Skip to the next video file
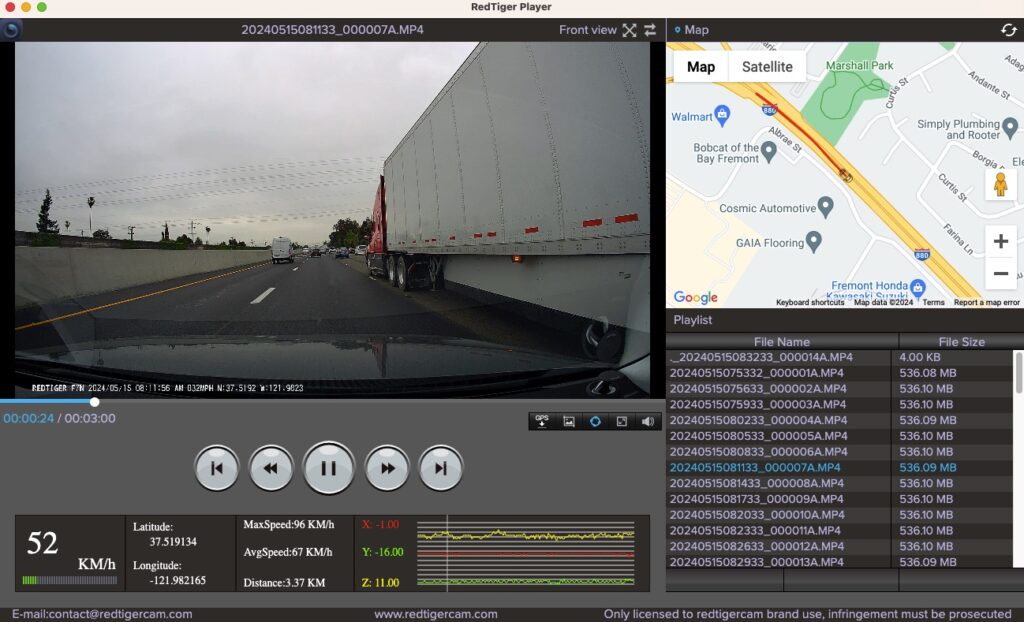 click(440, 468)
